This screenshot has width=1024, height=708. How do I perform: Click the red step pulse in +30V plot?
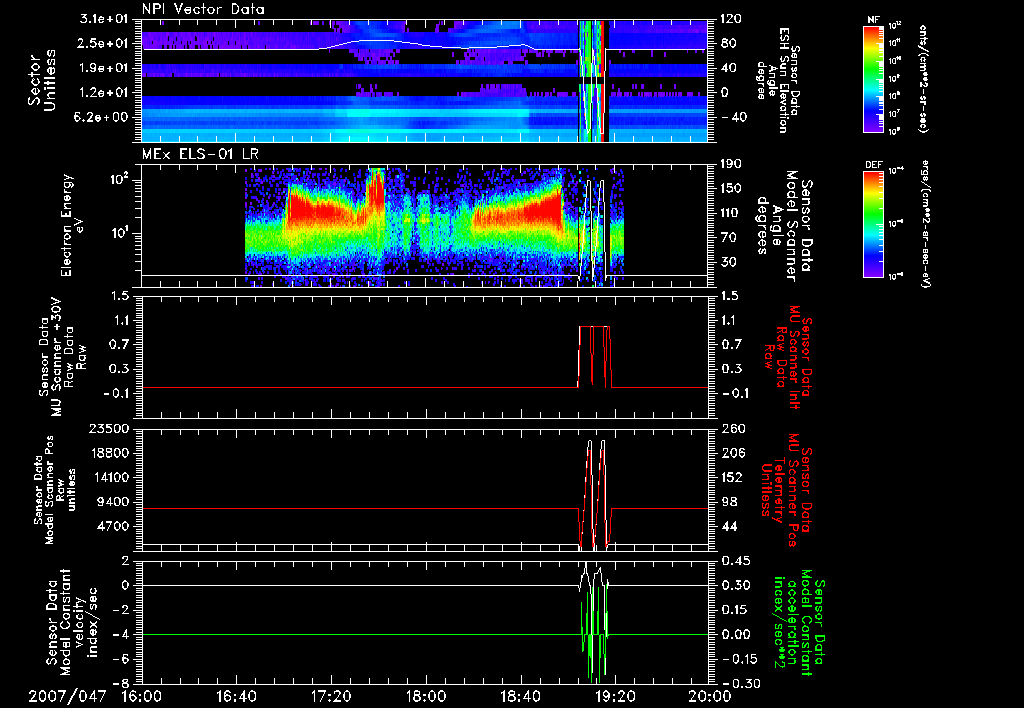tap(594, 357)
